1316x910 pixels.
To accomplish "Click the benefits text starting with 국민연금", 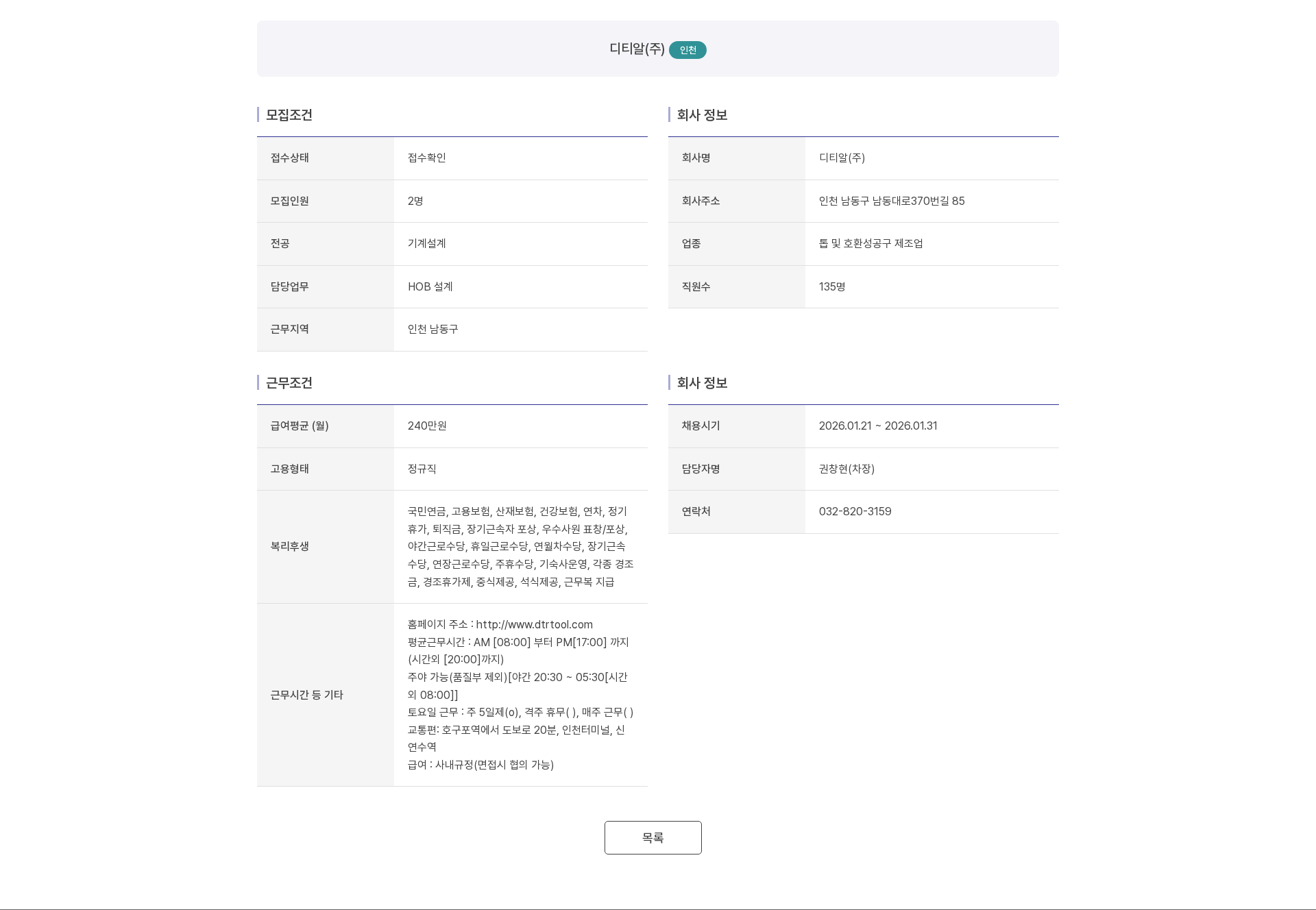I will pos(521,546).
